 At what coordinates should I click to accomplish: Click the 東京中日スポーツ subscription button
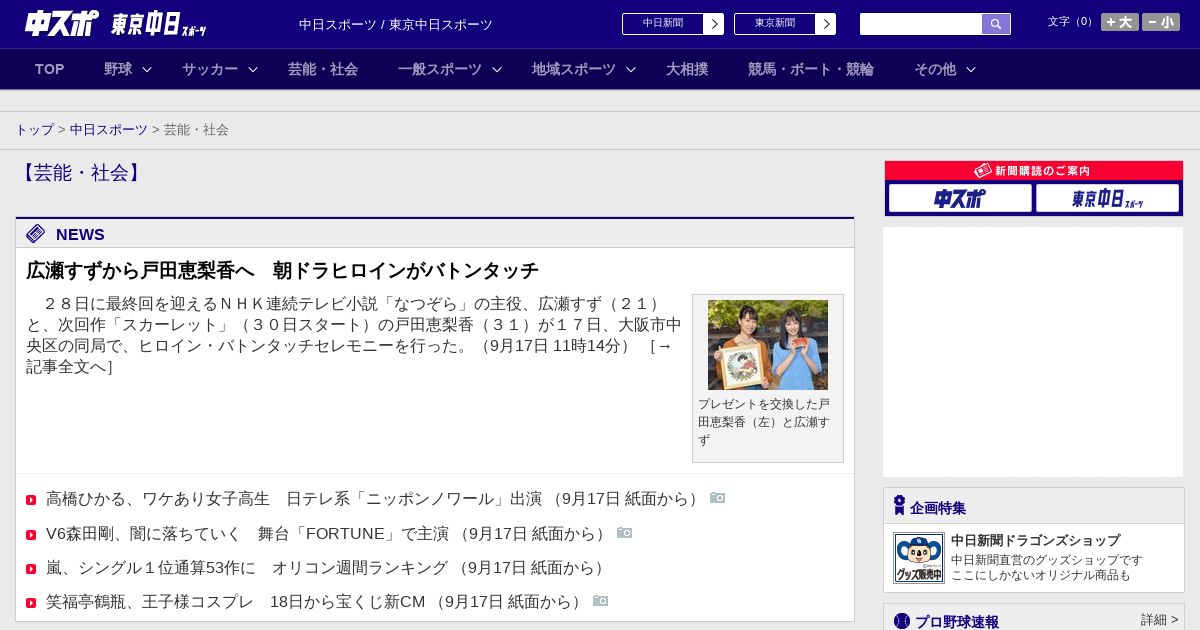point(1108,198)
